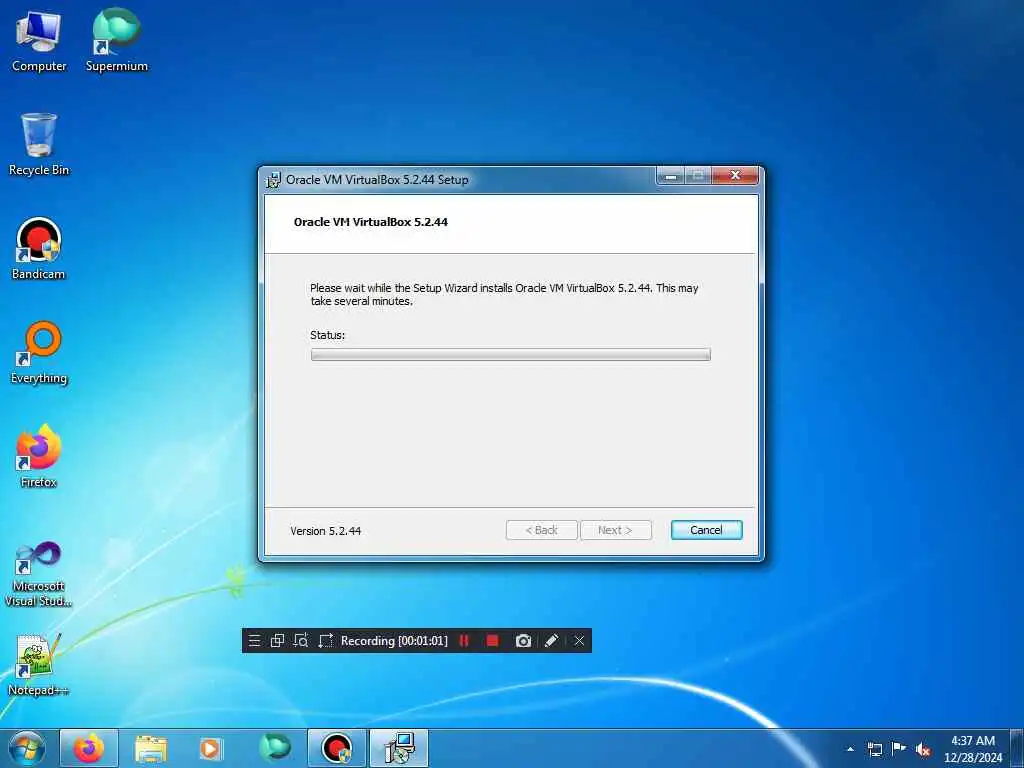The width and height of the screenshot is (1024, 768).
Task: Cancel the VirtualBox installation
Action: pyautogui.click(x=706, y=530)
